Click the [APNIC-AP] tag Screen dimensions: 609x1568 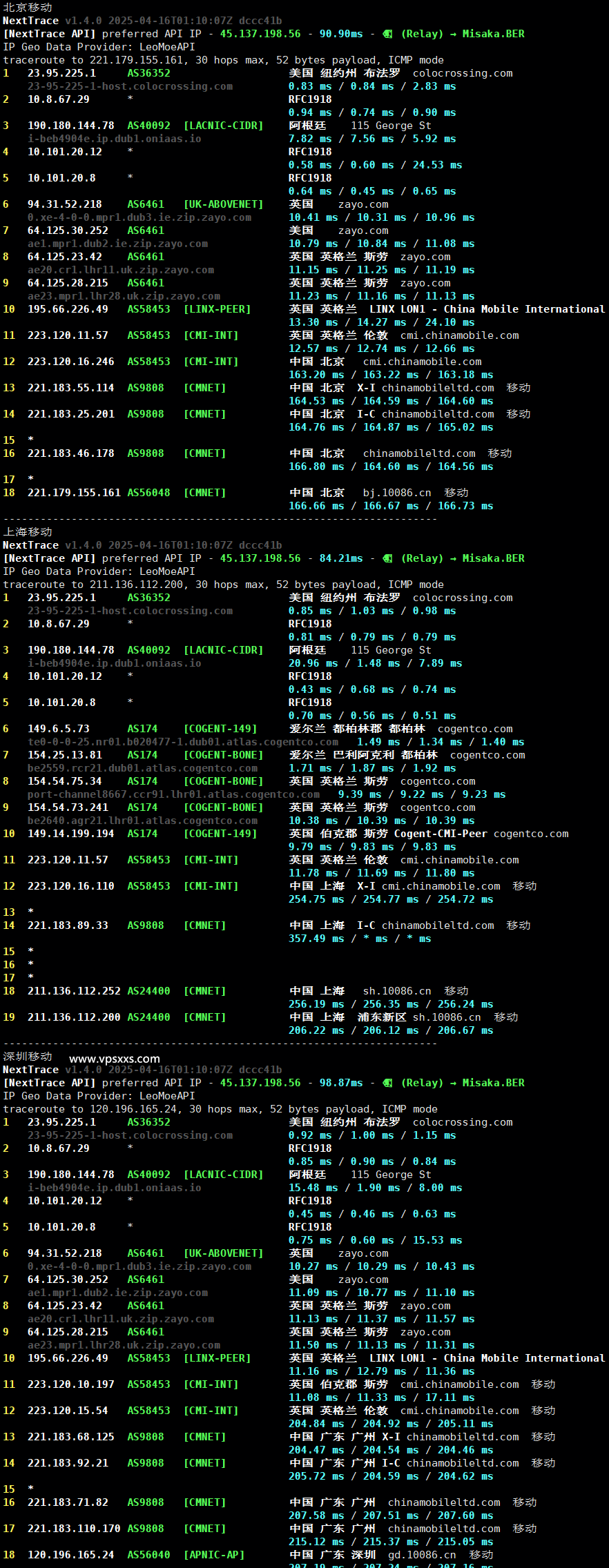click(x=214, y=1555)
